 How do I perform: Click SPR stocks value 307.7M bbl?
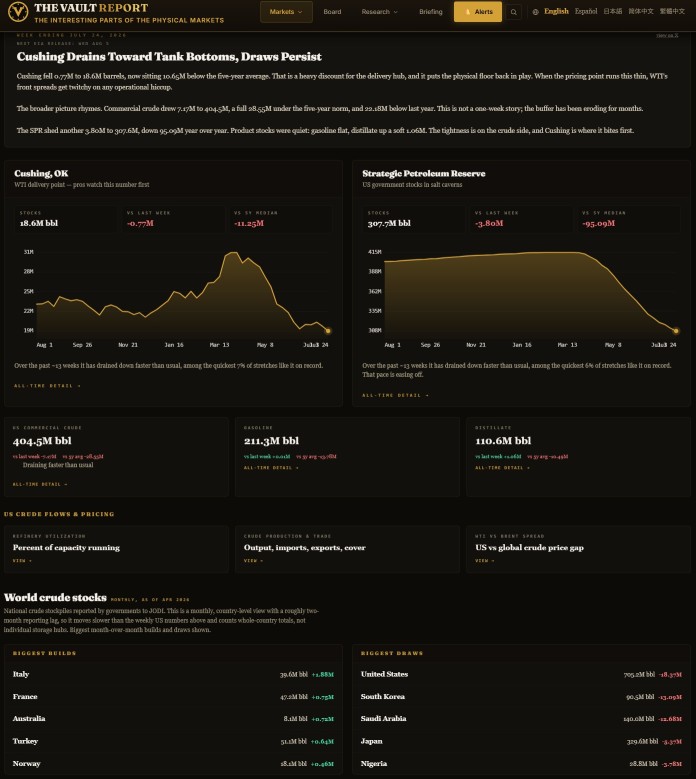(389, 223)
